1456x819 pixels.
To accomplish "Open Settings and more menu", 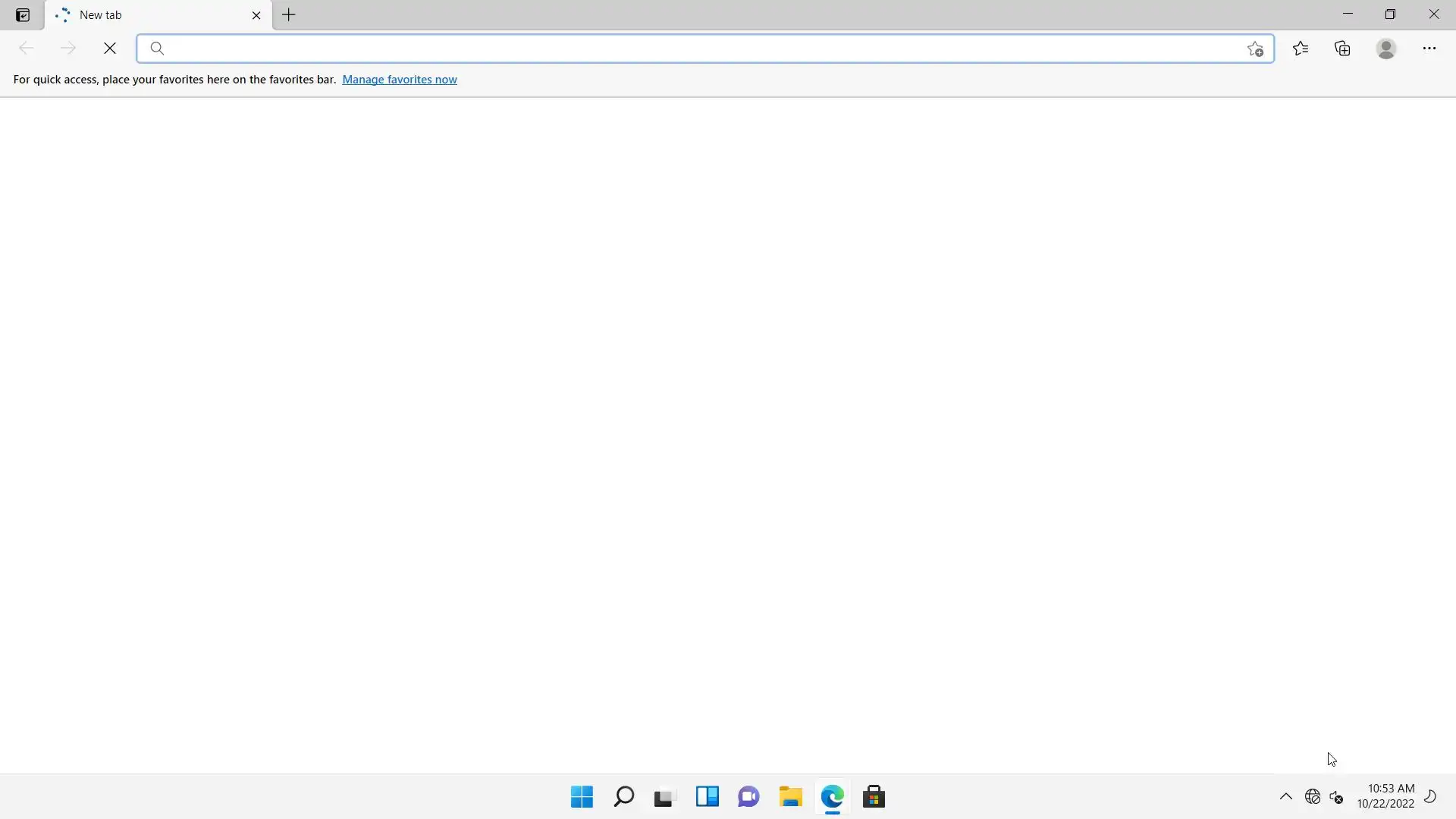I will pyautogui.click(x=1429, y=49).
